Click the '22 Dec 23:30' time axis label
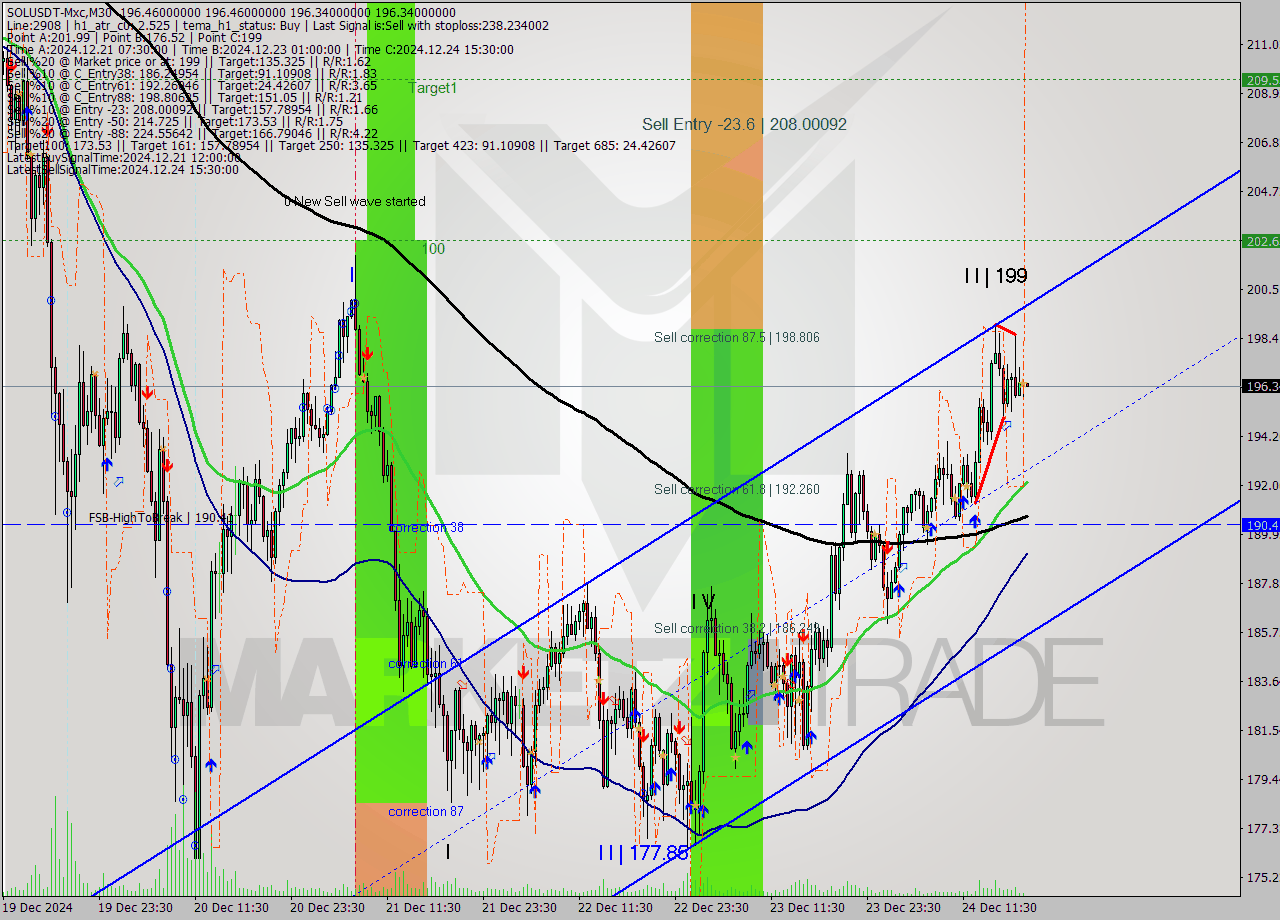The height and width of the screenshot is (920, 1280). pyautogui.click(x=711, y=908)
